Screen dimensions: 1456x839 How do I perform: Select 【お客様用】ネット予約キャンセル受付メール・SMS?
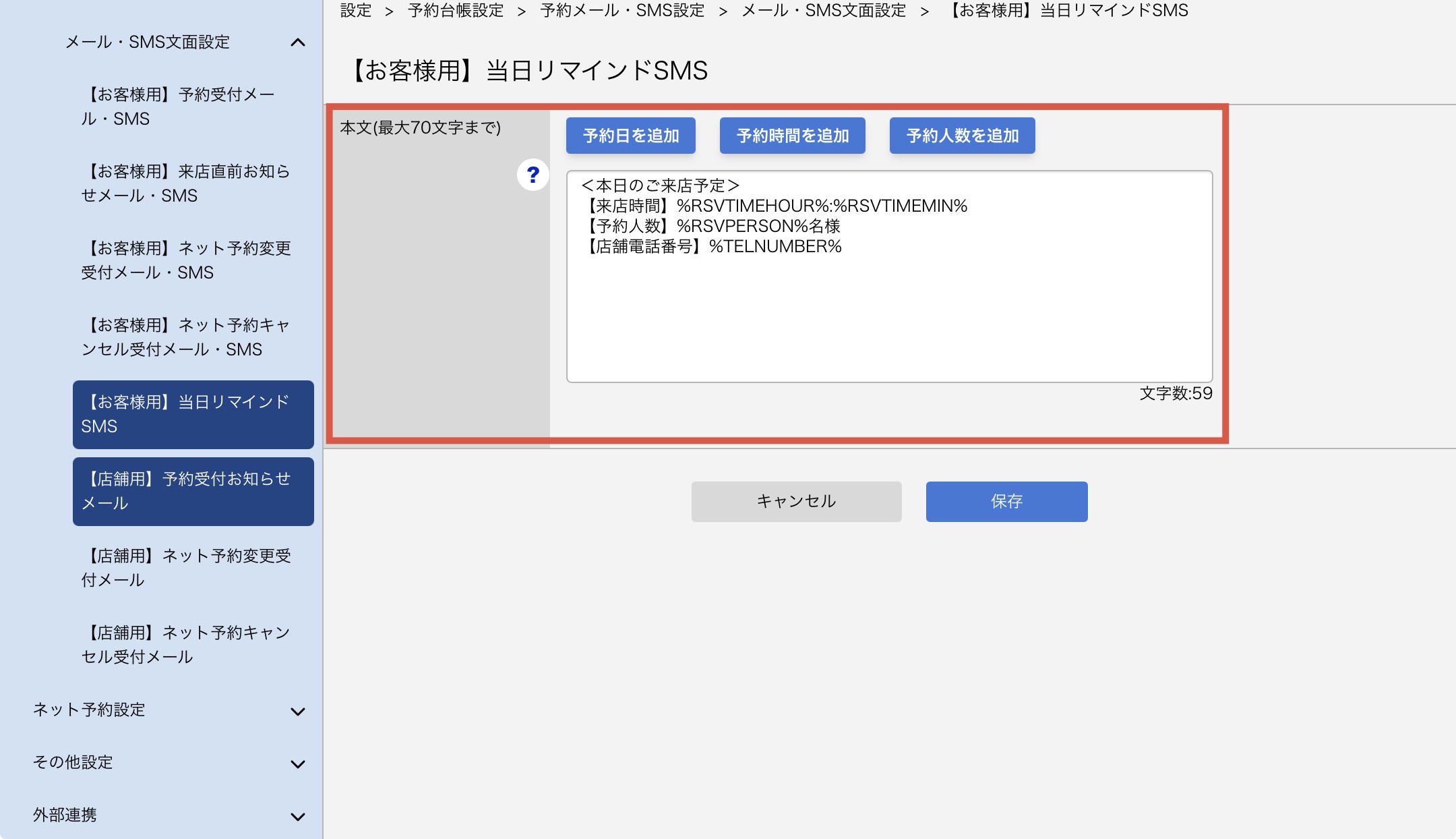click(x=193, y=337)
